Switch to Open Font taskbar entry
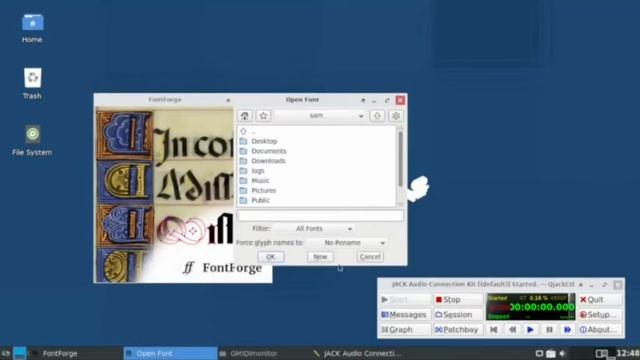 (170, 353)
